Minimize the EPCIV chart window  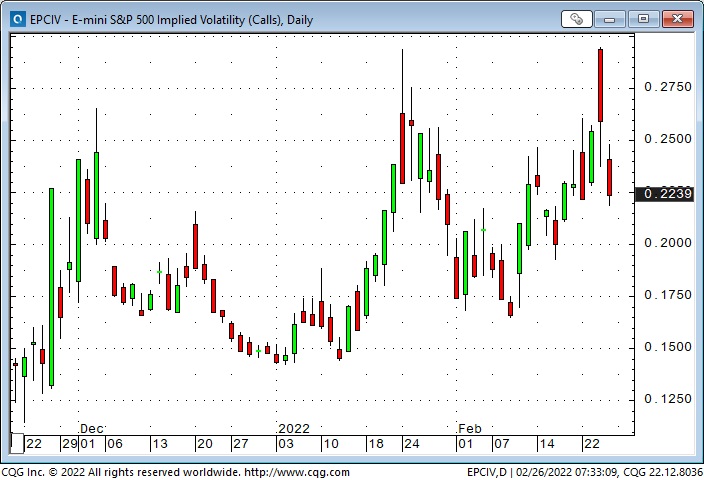[609, 19]
